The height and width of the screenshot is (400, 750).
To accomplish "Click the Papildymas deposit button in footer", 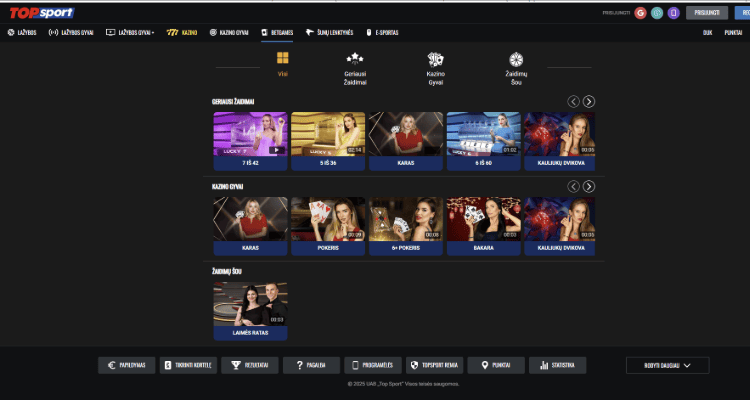I will (126, 366).
